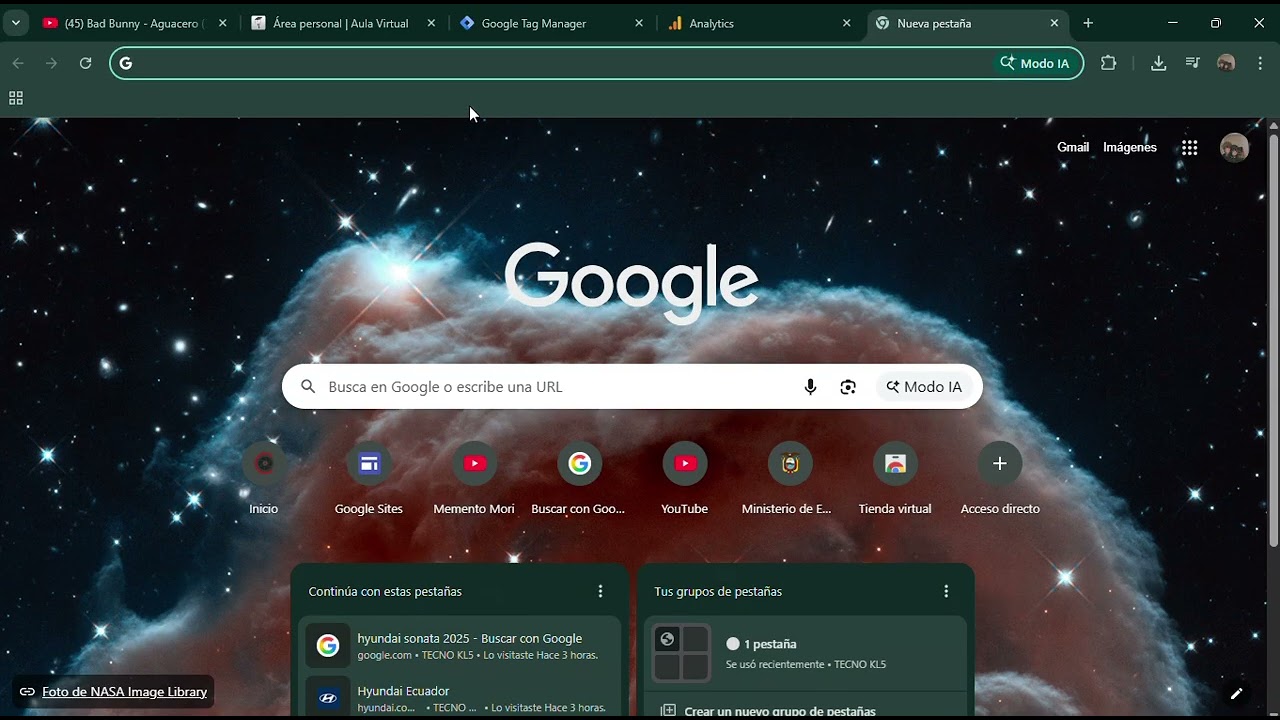Open the Downloads icon in toolbar
This screenshot has width=1280, height=720.
point(1158,63)
